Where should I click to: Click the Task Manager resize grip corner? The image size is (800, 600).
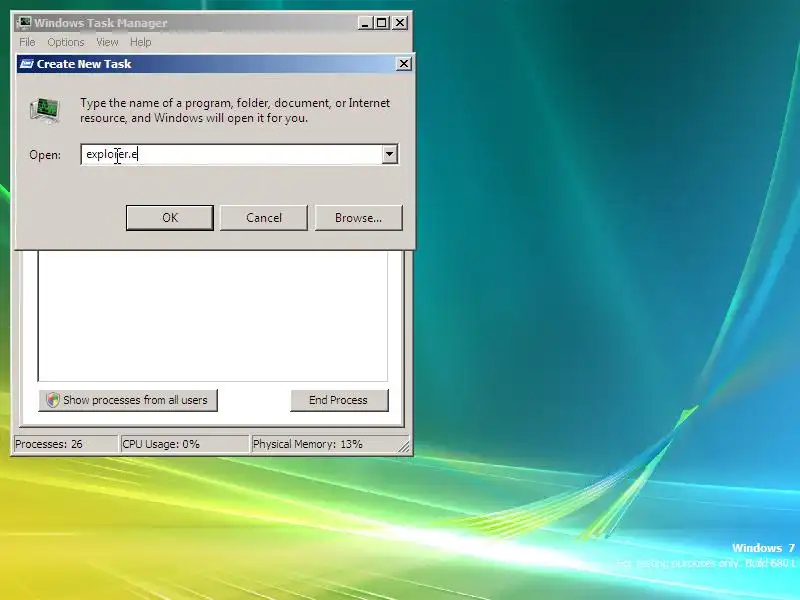pos(404,447)
